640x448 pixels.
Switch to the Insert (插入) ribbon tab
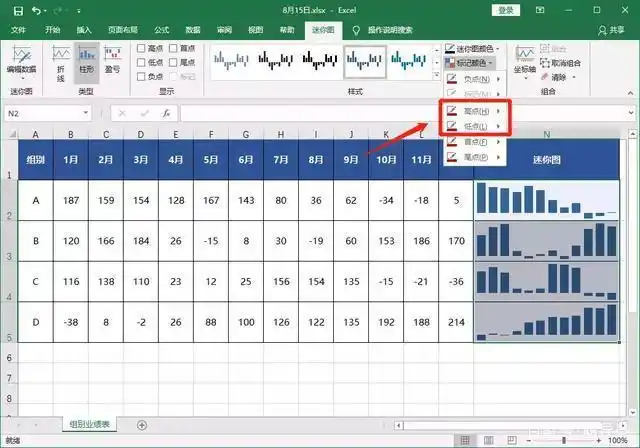[84, 30]
